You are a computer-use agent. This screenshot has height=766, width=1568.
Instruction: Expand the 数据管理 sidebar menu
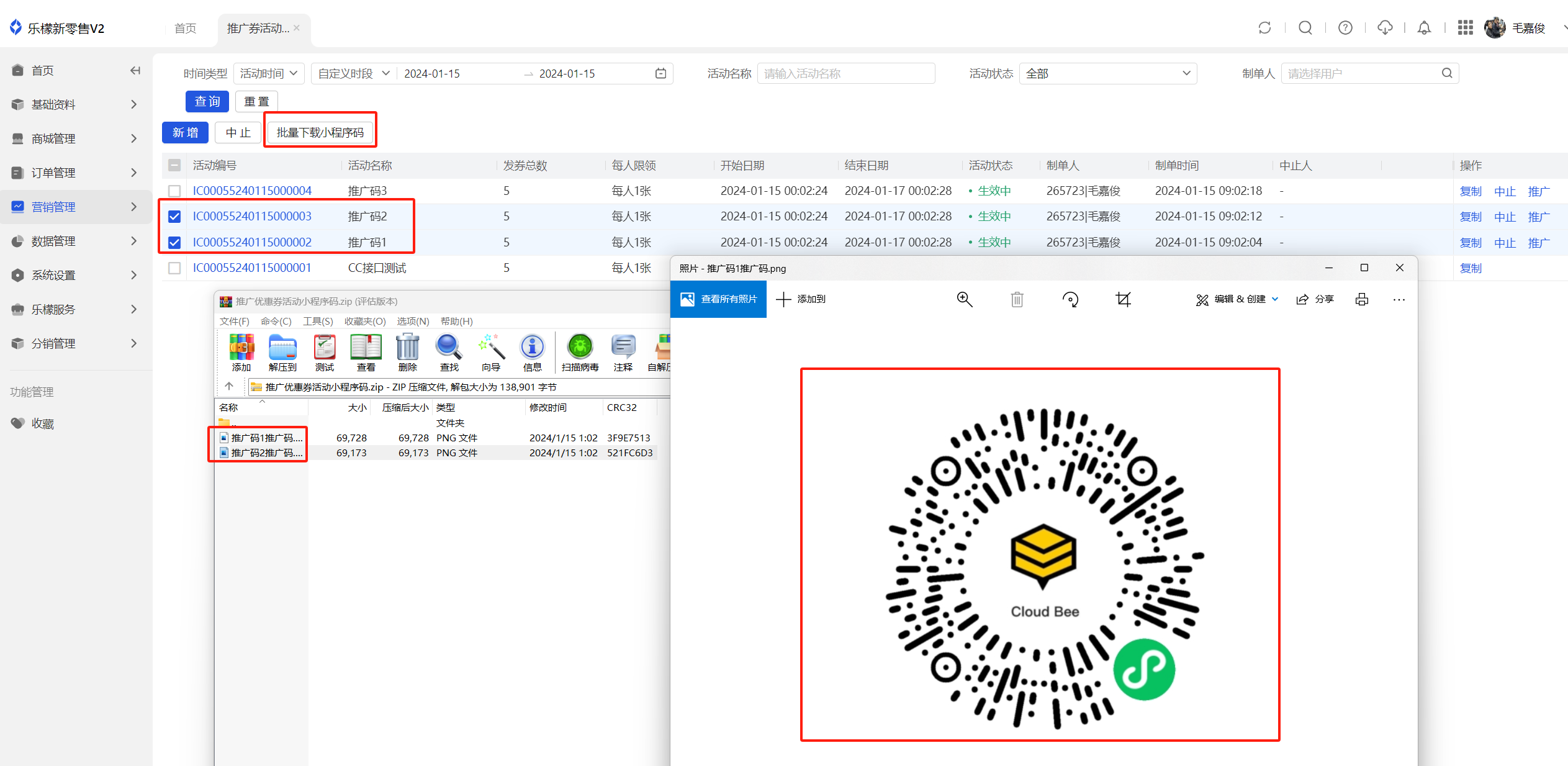[x=75, y=241]
